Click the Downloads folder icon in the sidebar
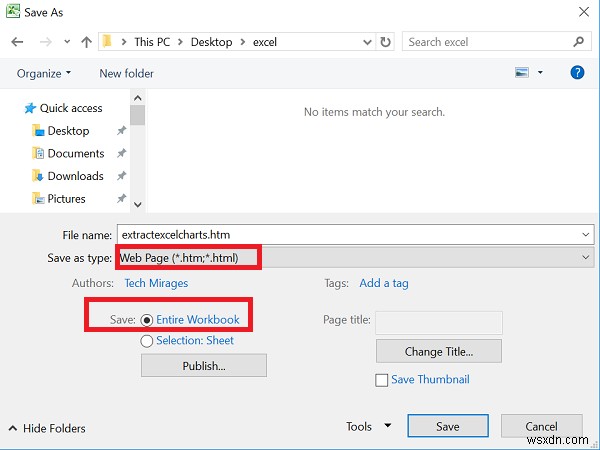This screenshot has width=600, height=450. tap(37, 176)
